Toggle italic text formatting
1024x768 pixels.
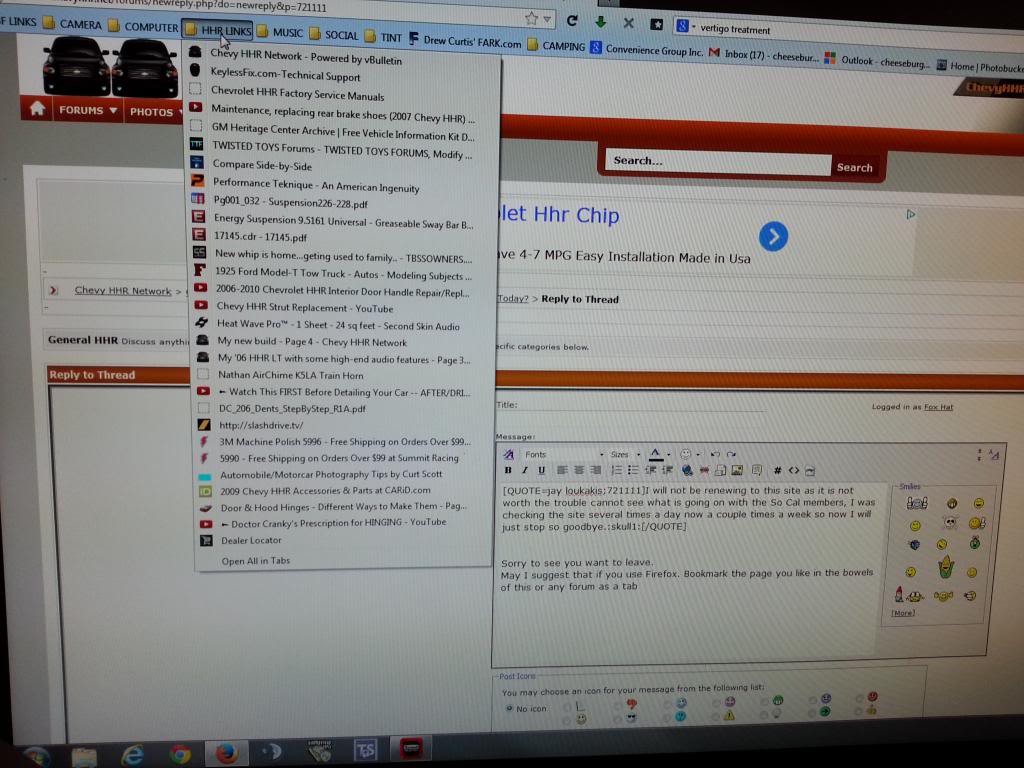(524, 470)
